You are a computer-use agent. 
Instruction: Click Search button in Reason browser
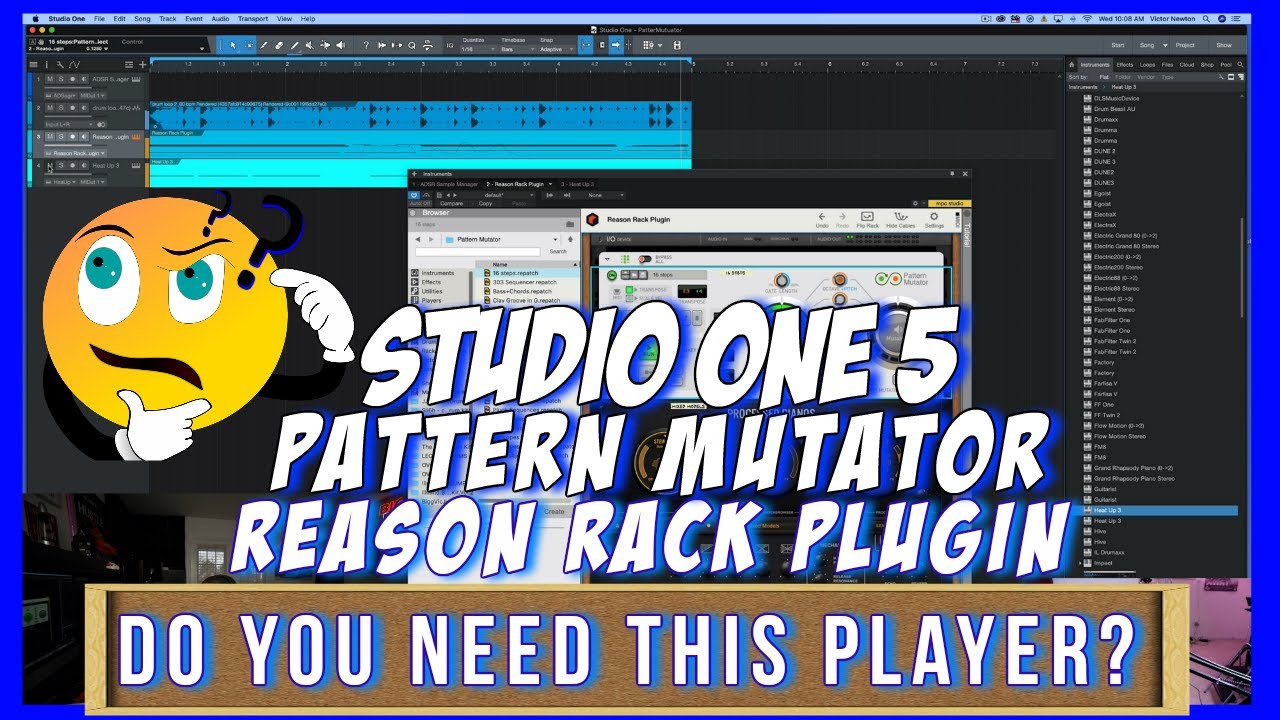point(558,251)
